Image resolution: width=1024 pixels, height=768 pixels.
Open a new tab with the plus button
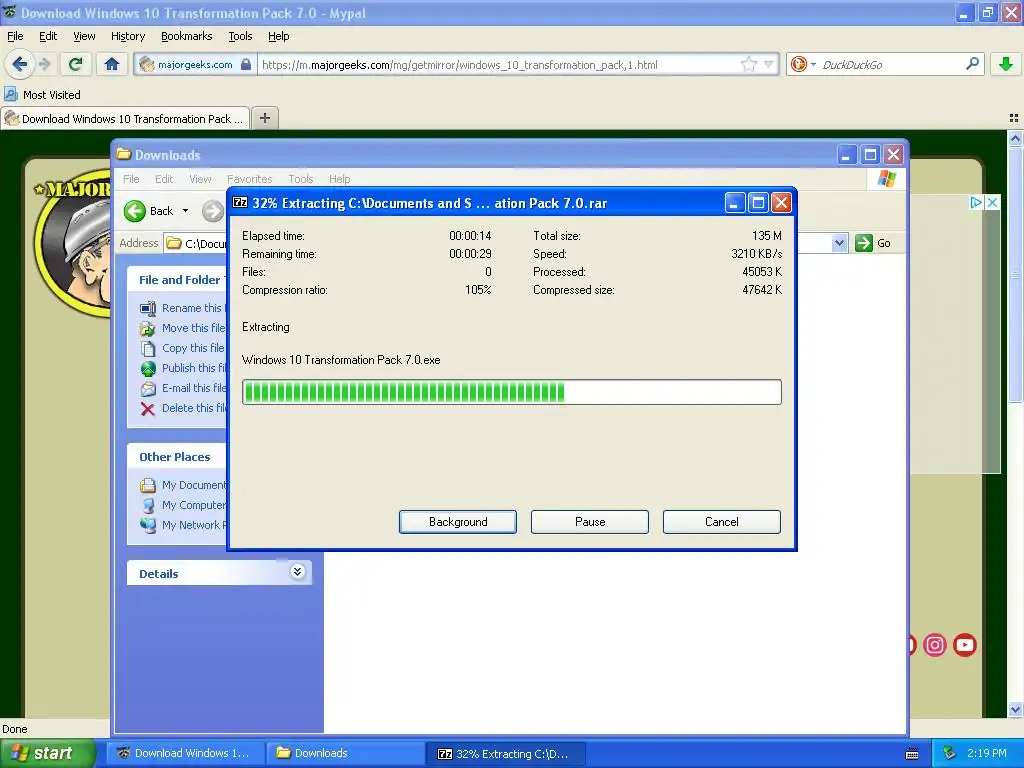(264, 118)
